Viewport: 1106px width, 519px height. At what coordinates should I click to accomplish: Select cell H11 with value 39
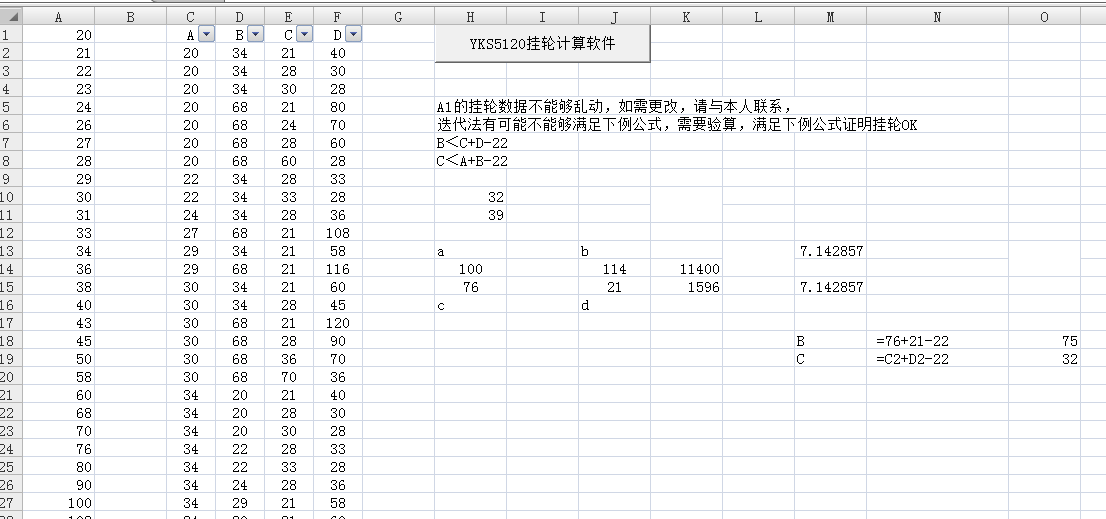point(470,215)
